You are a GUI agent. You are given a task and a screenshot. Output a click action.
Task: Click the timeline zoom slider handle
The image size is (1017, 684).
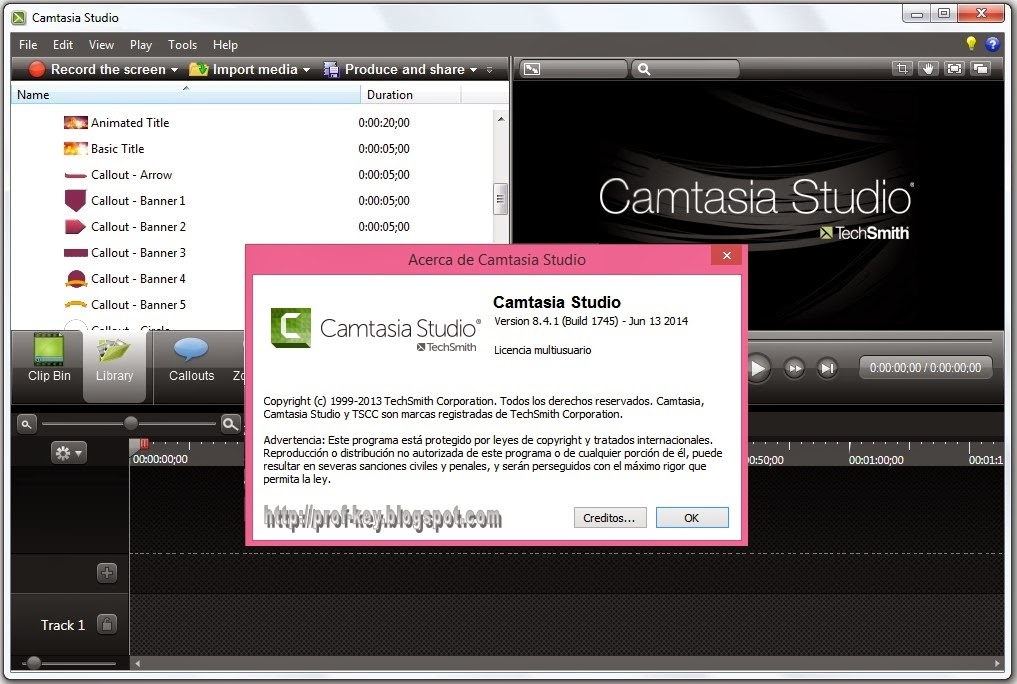point(130,423)
